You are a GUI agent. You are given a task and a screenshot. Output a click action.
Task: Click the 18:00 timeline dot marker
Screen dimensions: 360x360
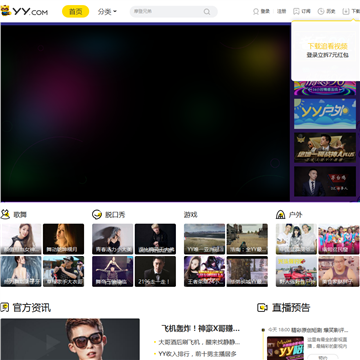[263, 330]
